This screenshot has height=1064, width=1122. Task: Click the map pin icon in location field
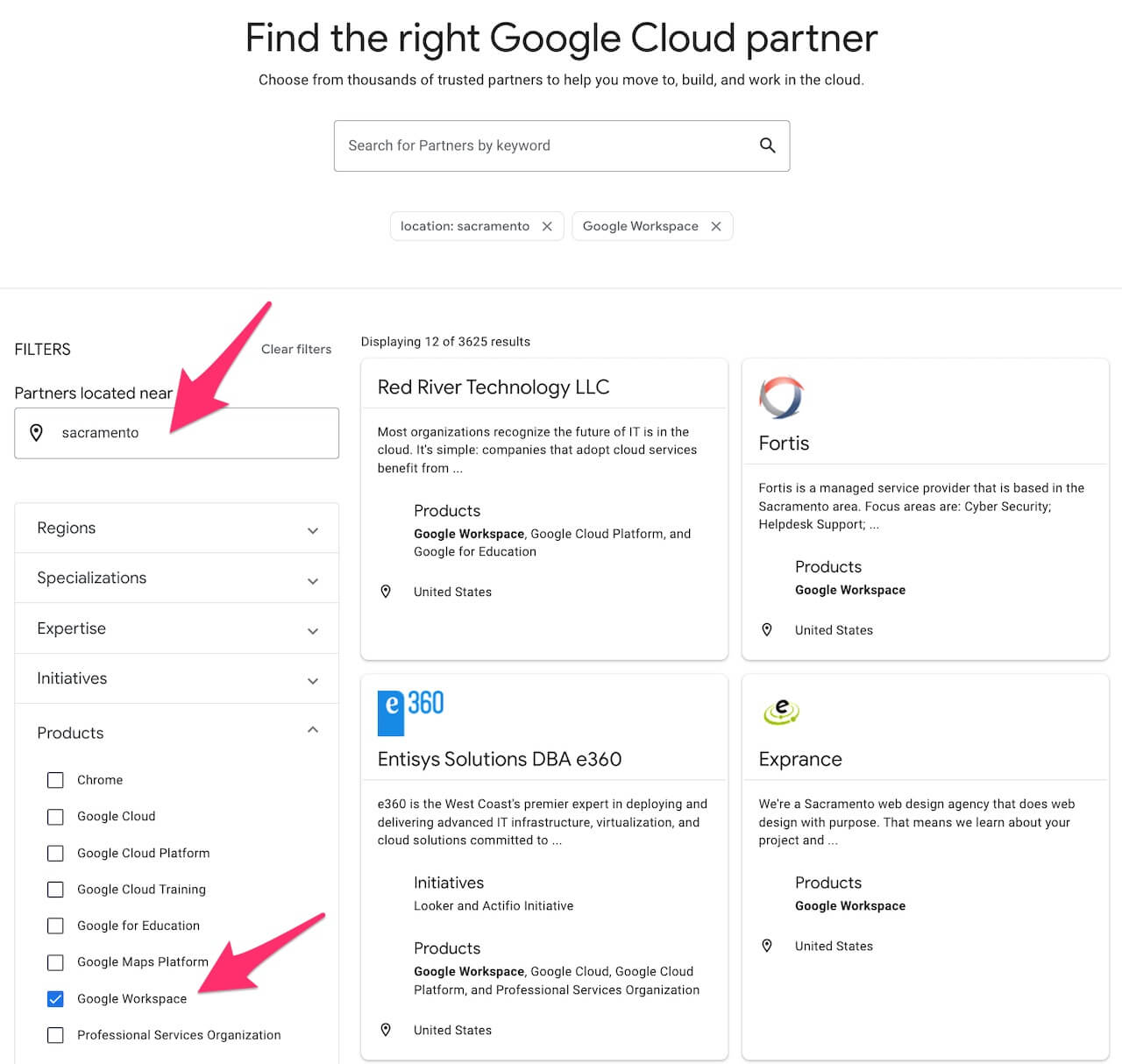(36, 433)
